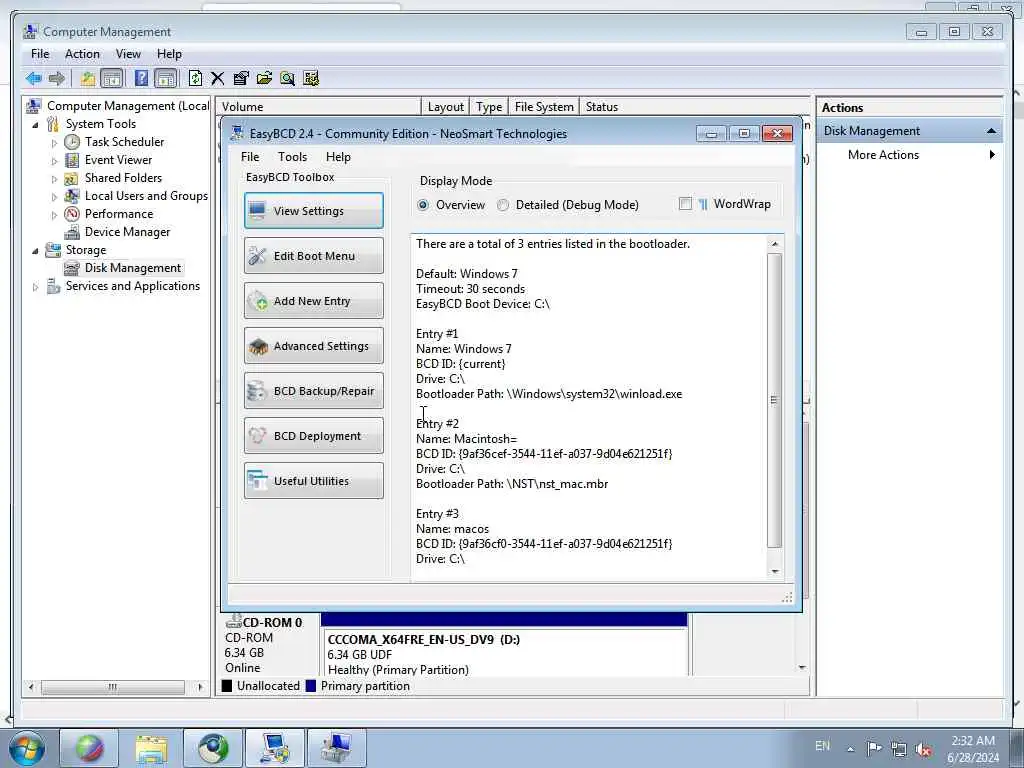Click the CD-ROM 0 disk label
1024x768 pixels.
(x=272, y=622)
